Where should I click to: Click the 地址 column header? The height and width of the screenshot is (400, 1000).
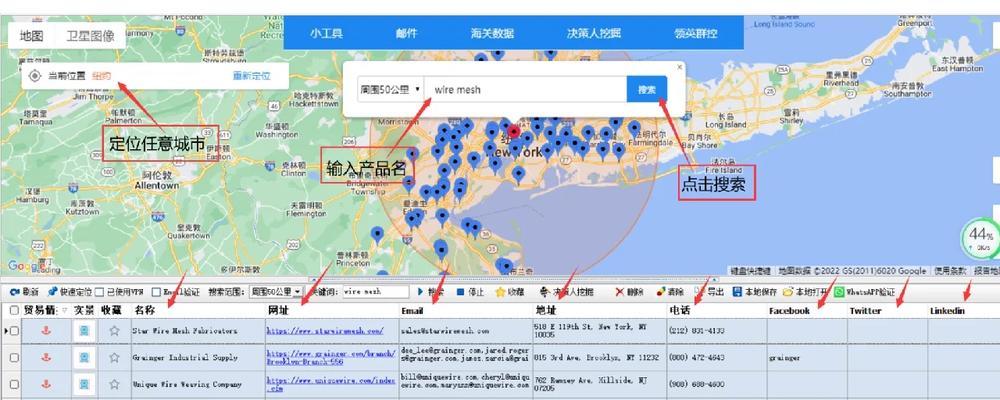coord(600,311)
